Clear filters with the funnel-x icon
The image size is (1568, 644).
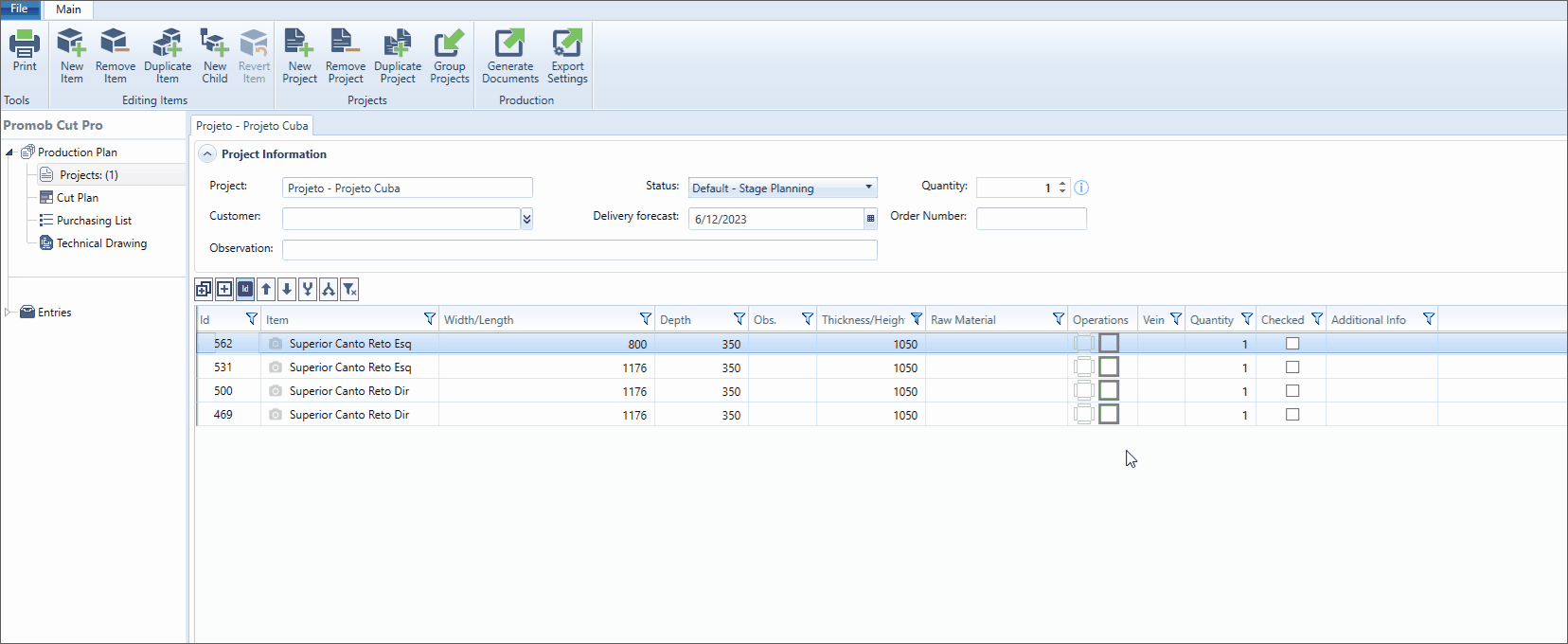tap(349, 289)
